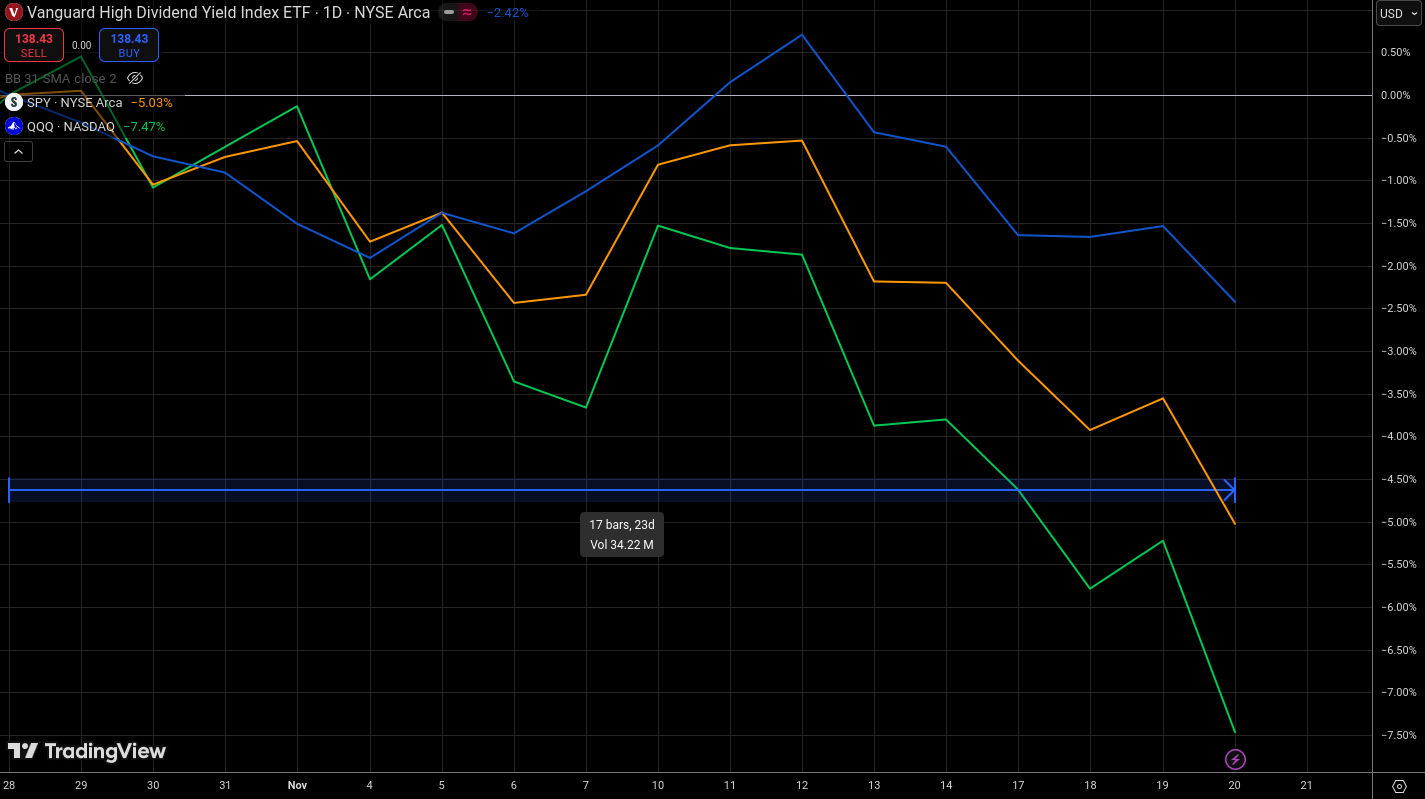This screenshot has width=1425, height=799.
Task: Click the QQQ symbol logo icon
Action: (14, 127)
